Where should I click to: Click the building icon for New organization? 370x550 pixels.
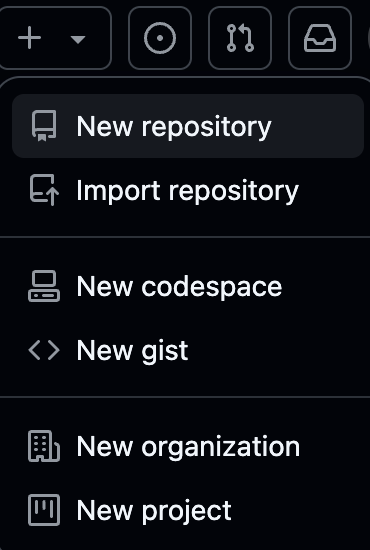click(x=44, y=446)
